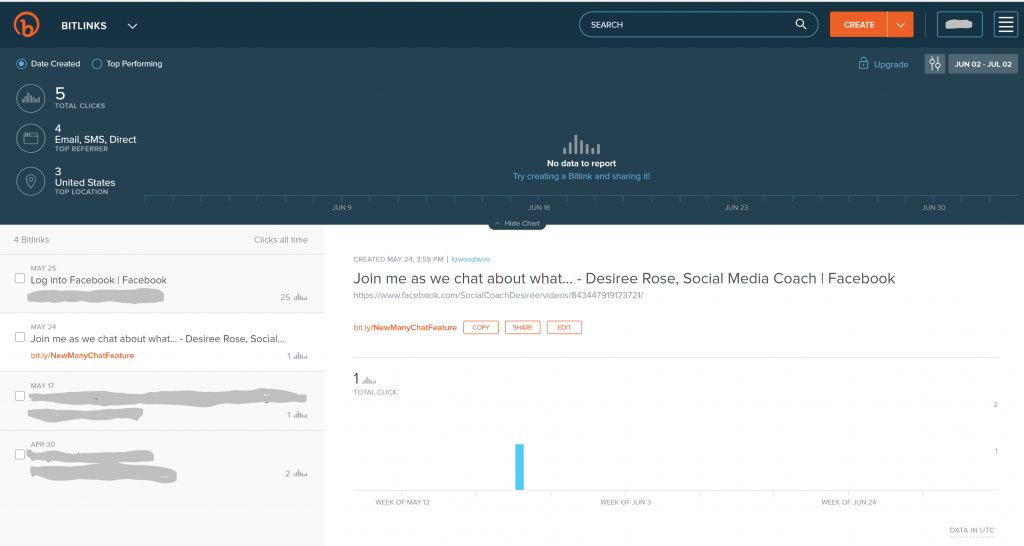Open the JUN 02 - JUL 02 date range
This screenshot has width=1024, height=546.
(x=983, y=64)
